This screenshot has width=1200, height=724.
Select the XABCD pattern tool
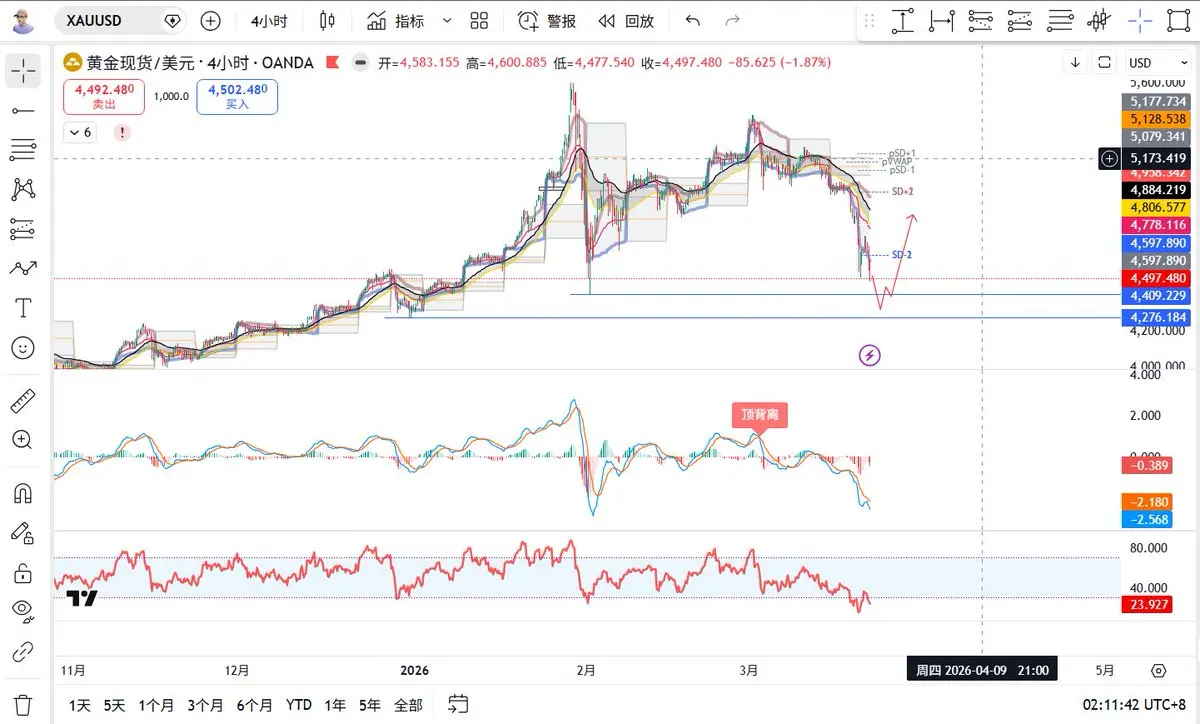pos(24,189)
